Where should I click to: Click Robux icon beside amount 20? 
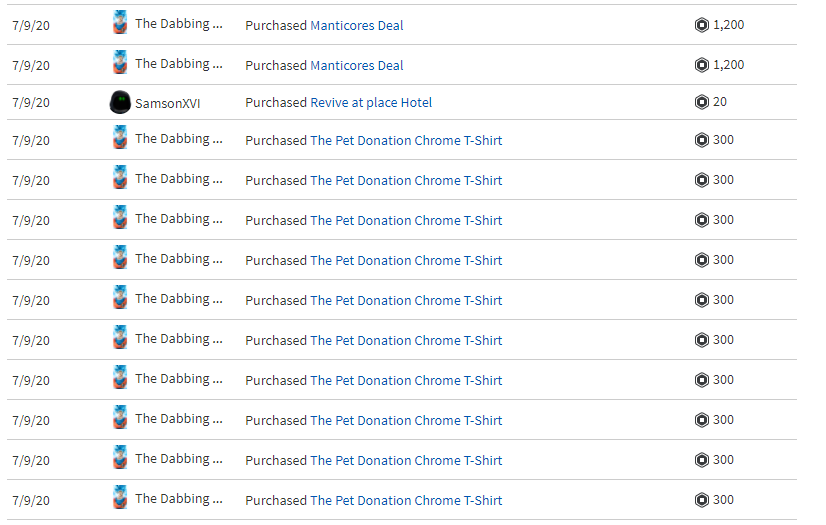coord(702,102)
